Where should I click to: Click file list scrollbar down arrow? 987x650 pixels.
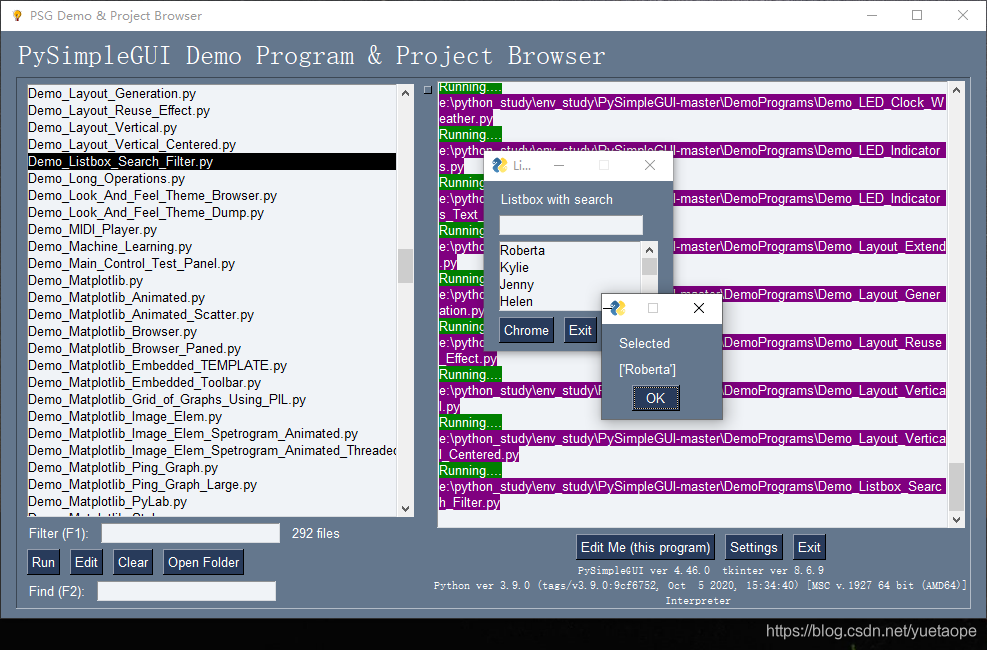pyautogui.click(x=405, y=508)
